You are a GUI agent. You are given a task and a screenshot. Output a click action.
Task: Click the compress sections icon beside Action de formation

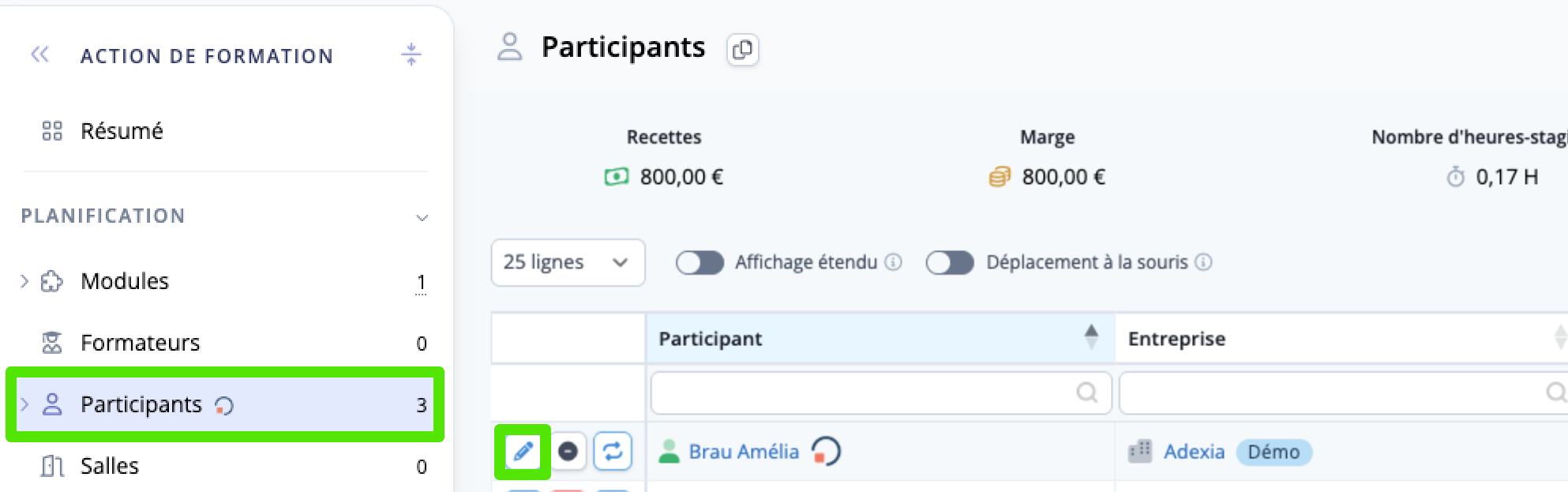(x=411, y=54)
